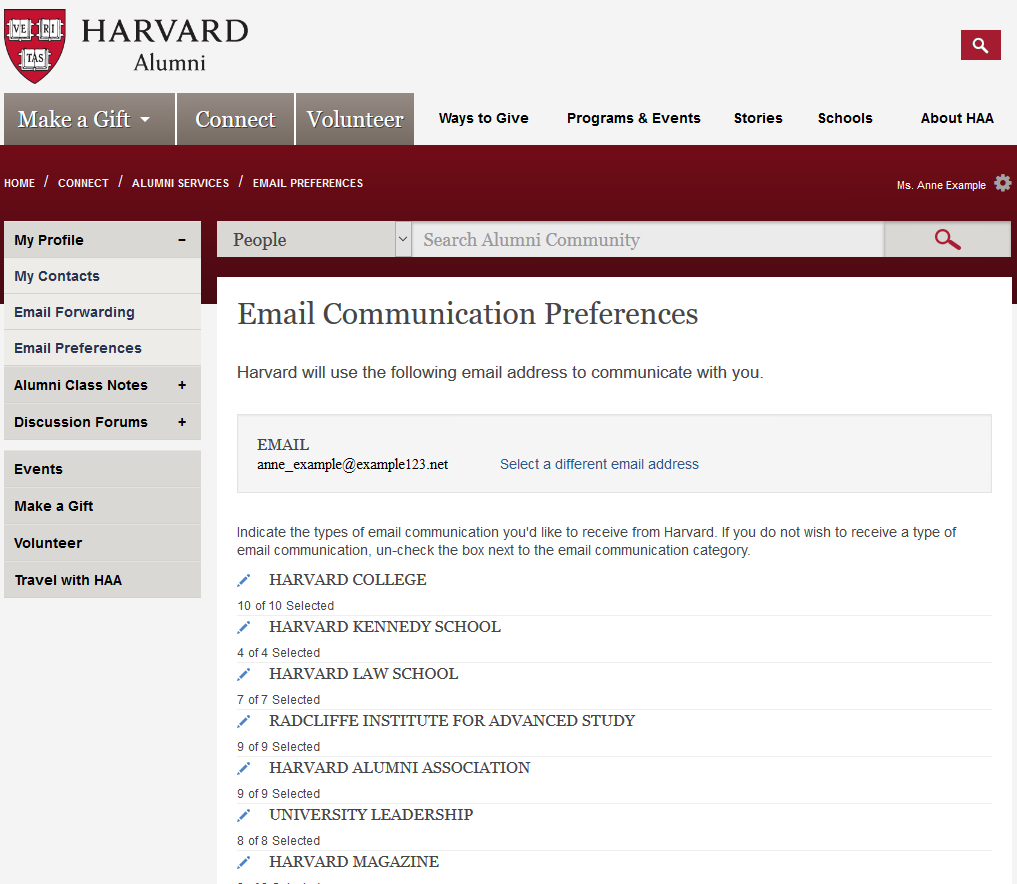Click the settings gear next to Ms. Anne Example

point(1003,183)
